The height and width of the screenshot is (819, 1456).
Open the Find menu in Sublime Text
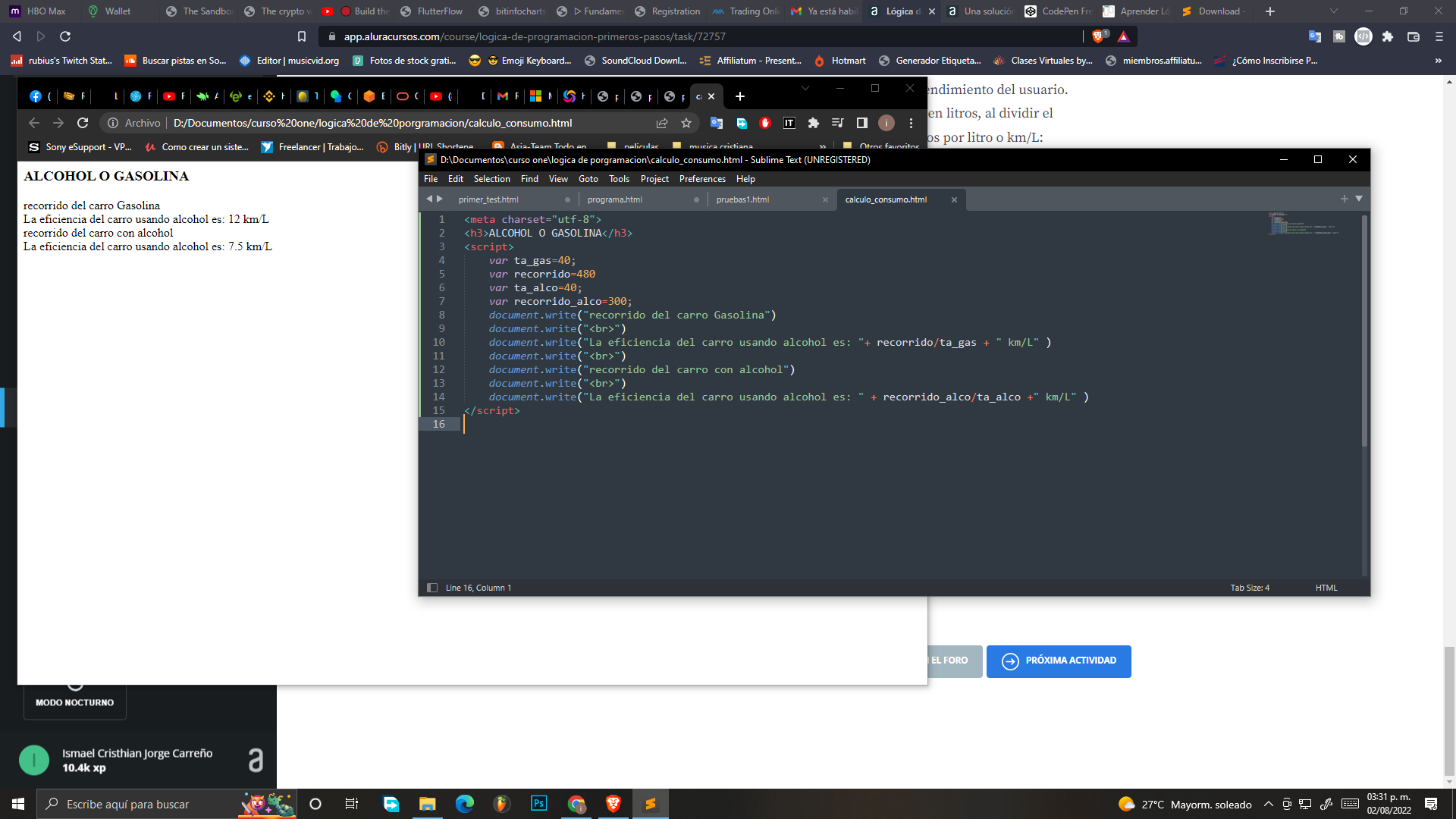coord(529,179)
